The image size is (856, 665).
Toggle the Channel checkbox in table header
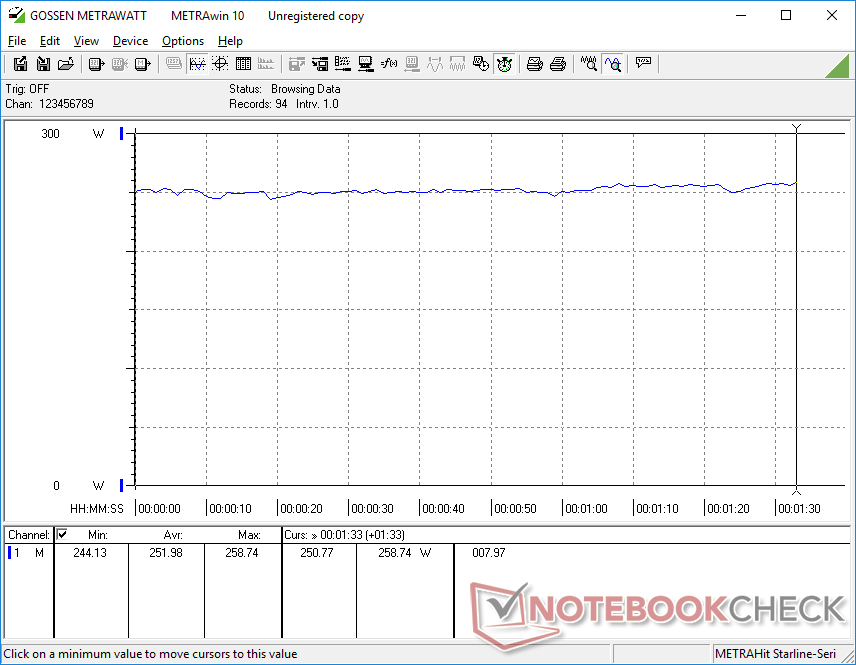tap(62, 534)
